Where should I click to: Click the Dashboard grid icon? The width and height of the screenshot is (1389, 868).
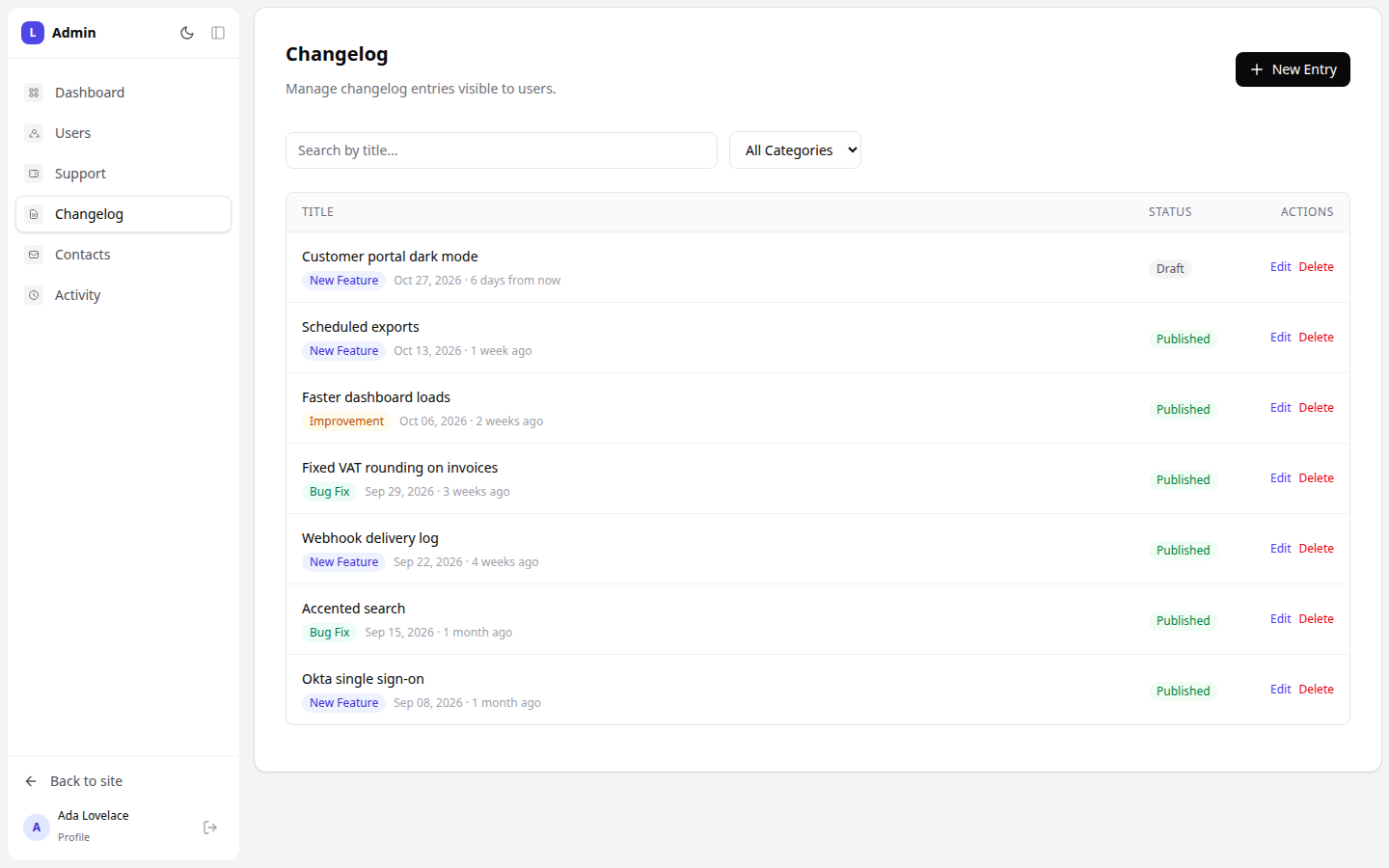[x=34, y=93]
